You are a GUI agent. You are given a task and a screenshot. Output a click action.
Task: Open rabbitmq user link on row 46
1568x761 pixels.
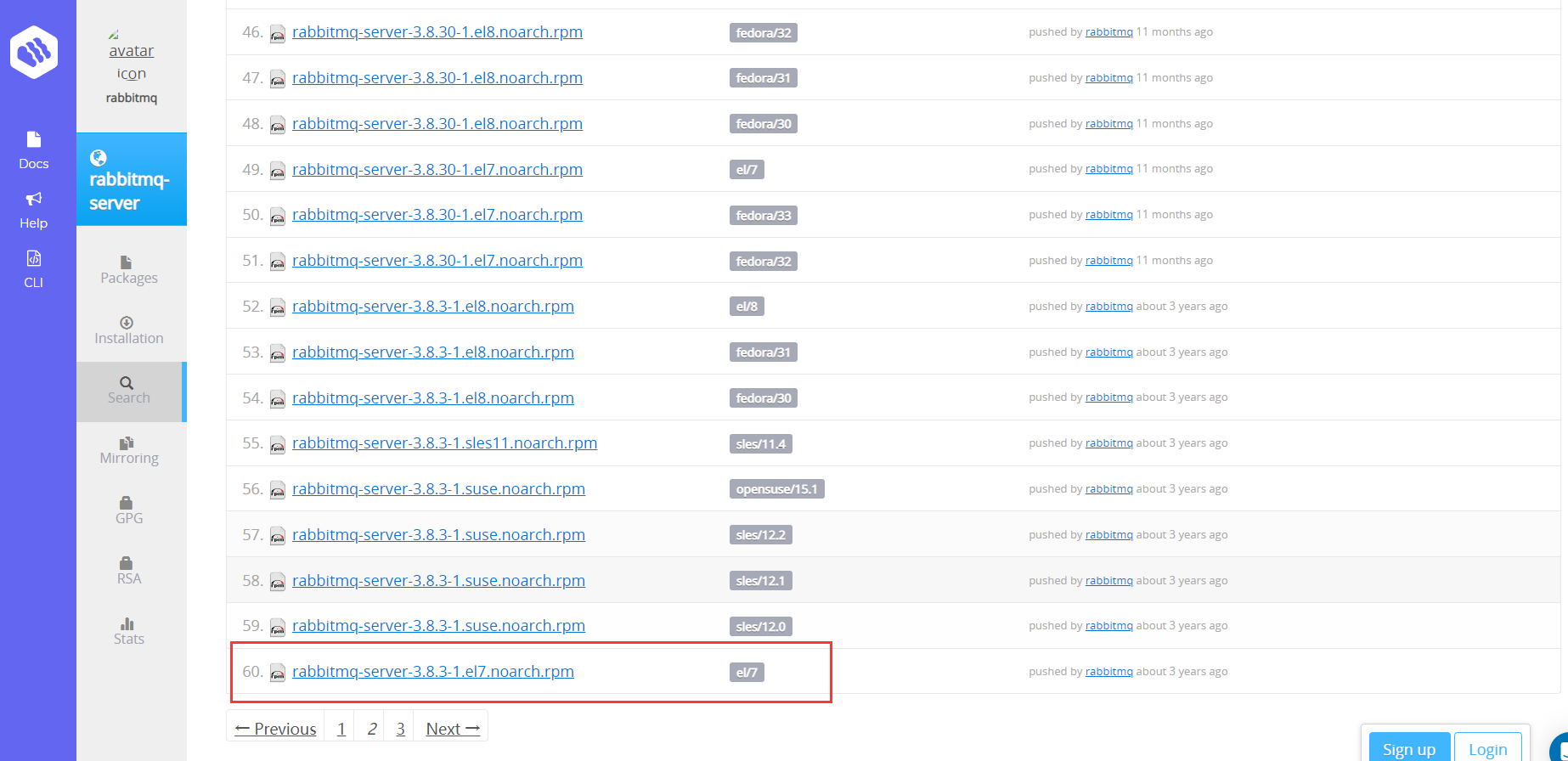coord(1109,32)
